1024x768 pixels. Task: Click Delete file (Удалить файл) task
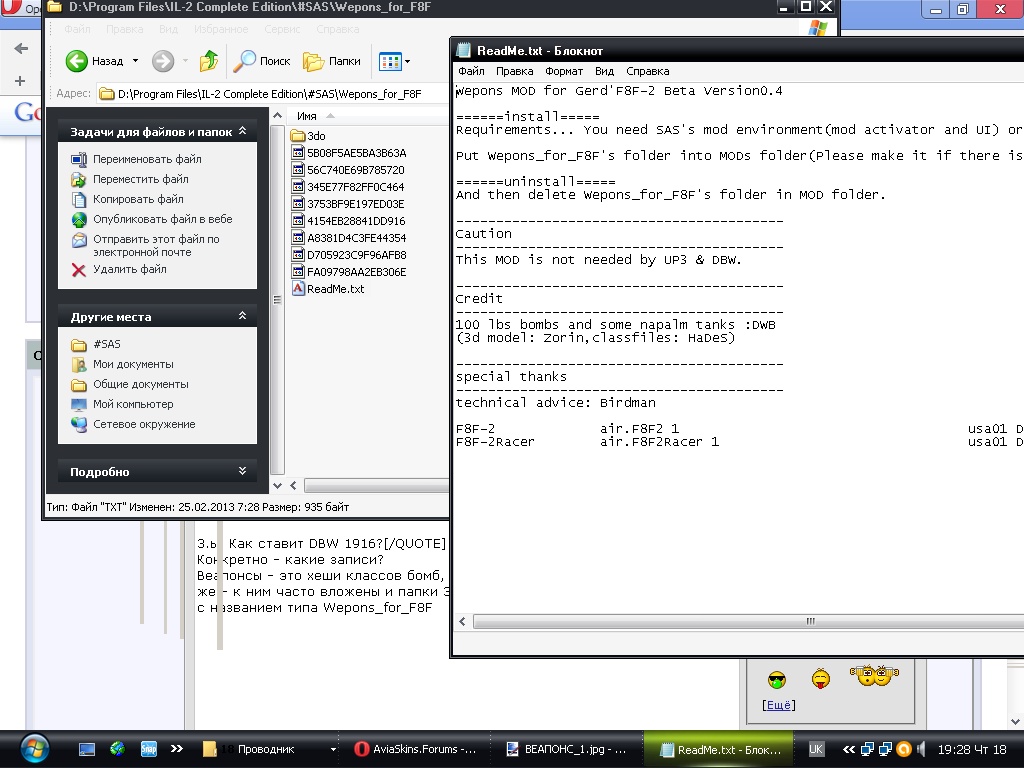pos(129,269)
